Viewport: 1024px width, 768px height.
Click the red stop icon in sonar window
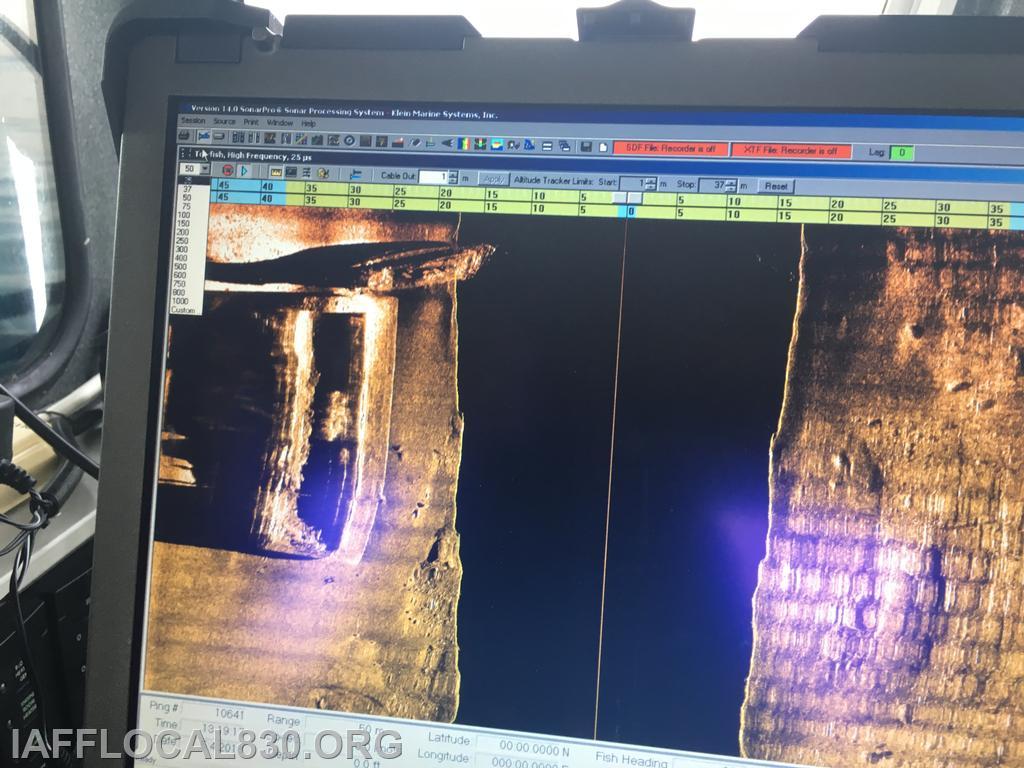(228, 170)
